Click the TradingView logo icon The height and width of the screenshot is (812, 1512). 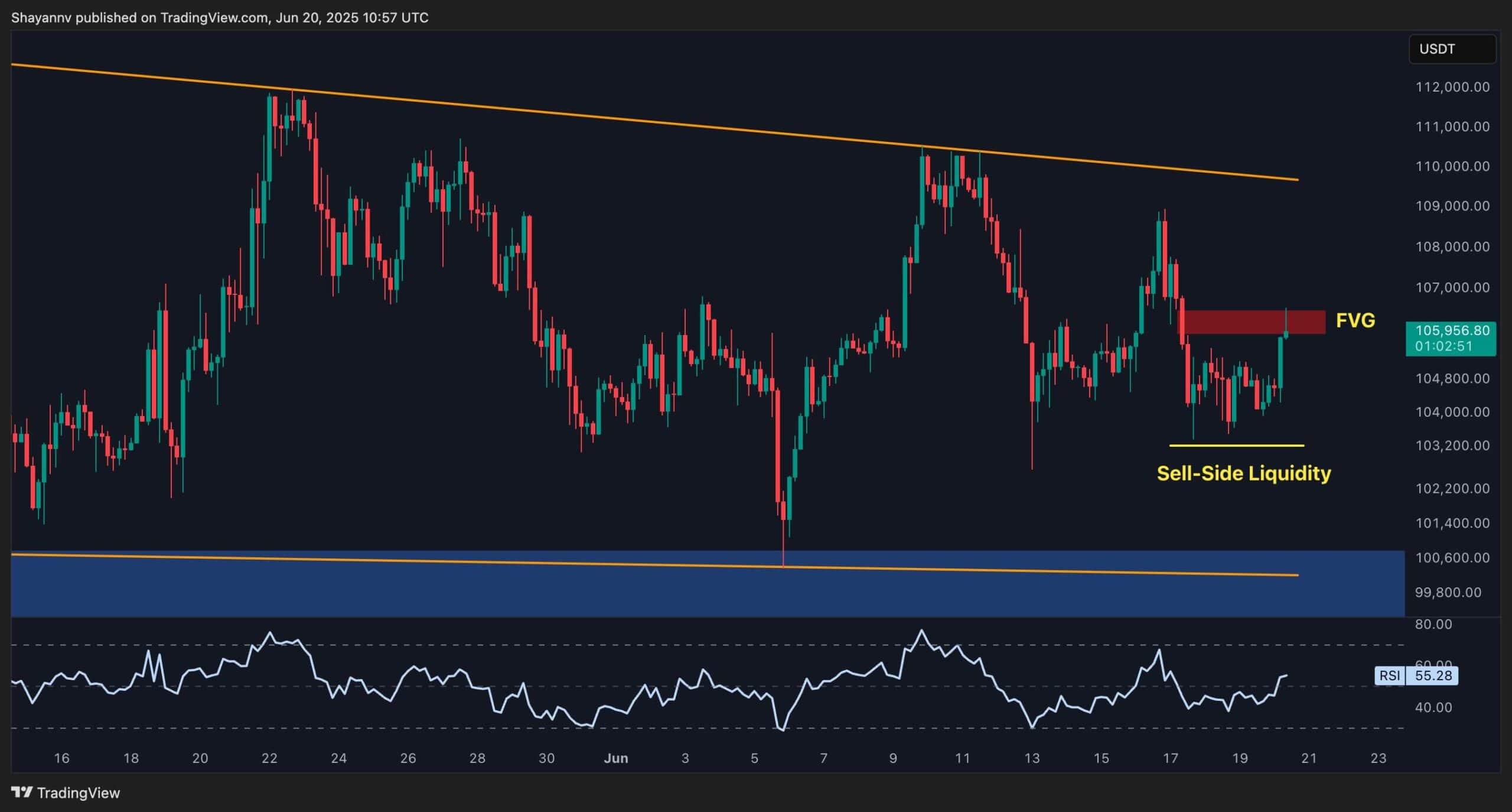[x=22, y=792]
